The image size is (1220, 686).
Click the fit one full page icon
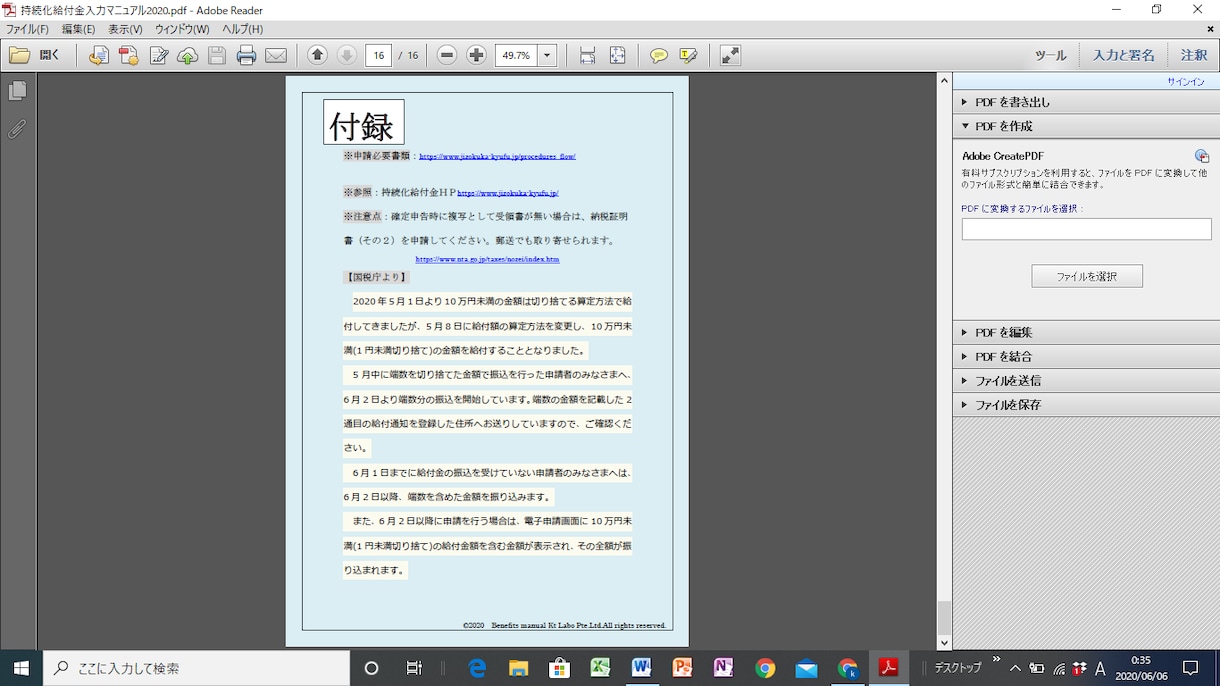click(x=618, y=56)
